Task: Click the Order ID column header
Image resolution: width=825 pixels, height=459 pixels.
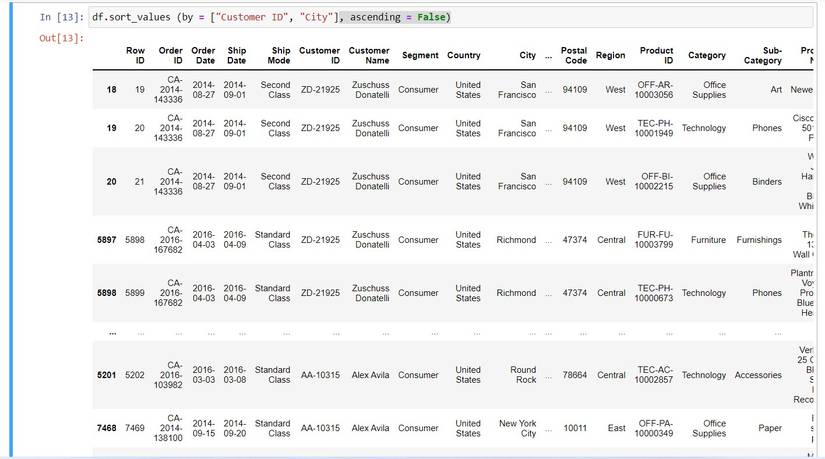Action: 170,55
